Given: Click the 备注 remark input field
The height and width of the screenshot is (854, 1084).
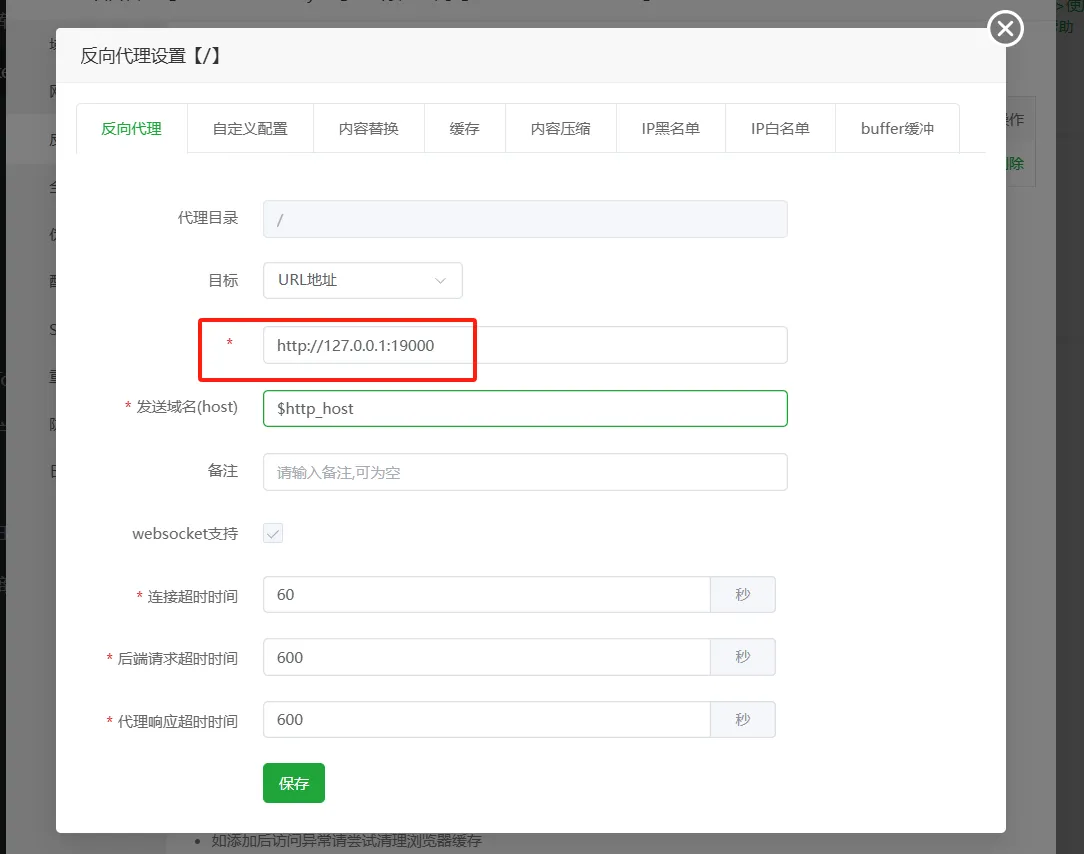Looking at the screenshot, I should [x=525, y=472].
